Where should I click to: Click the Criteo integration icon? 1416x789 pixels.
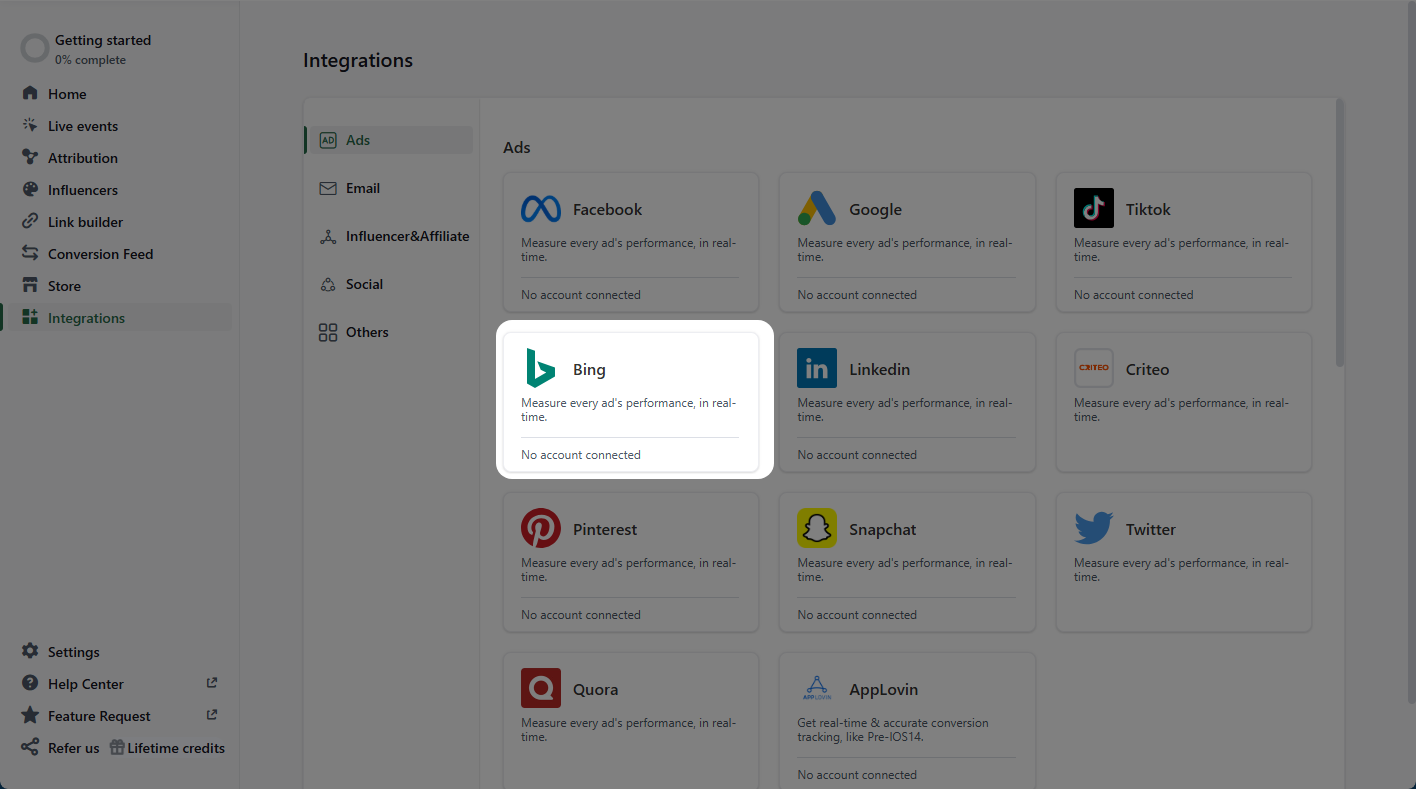(1093, 368)
